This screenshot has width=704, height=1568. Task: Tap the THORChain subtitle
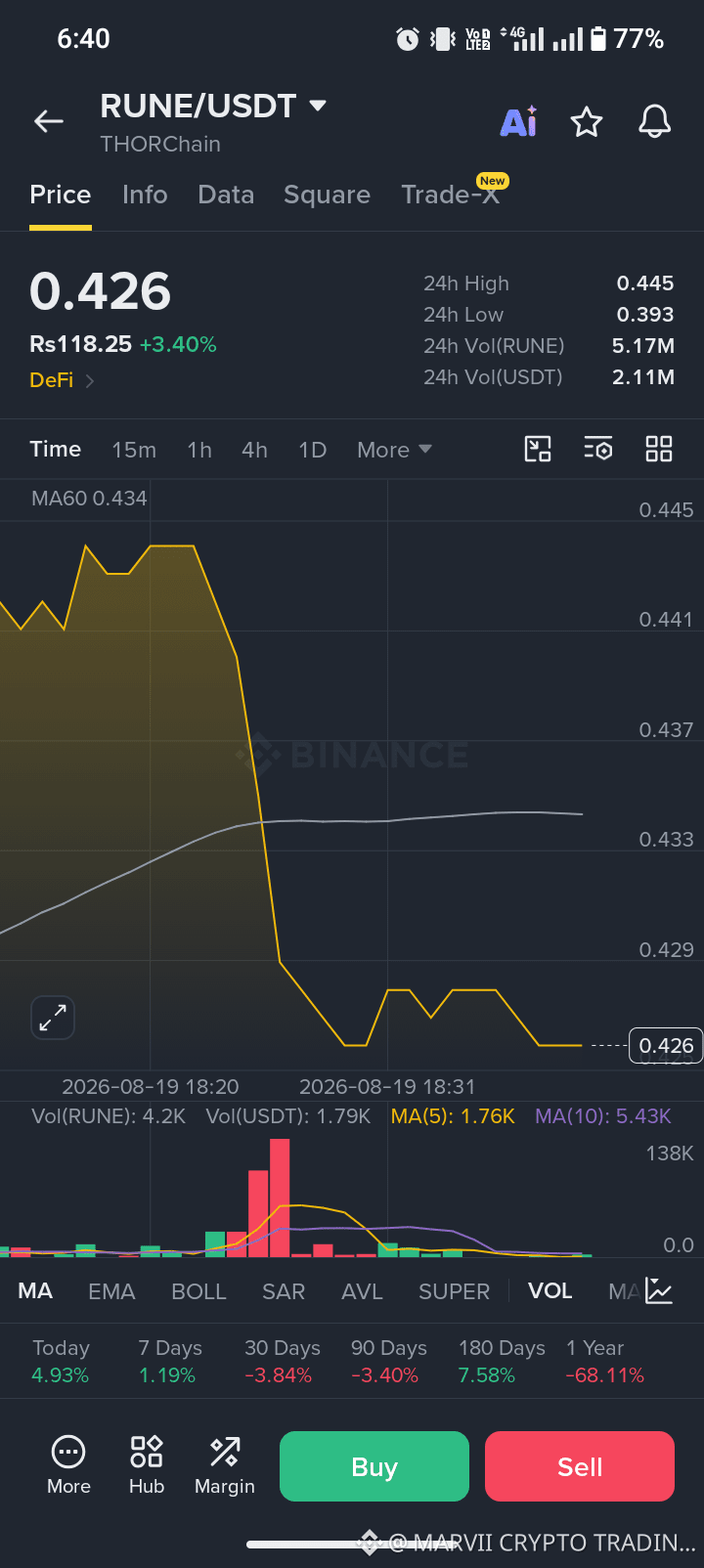[160, 145]
